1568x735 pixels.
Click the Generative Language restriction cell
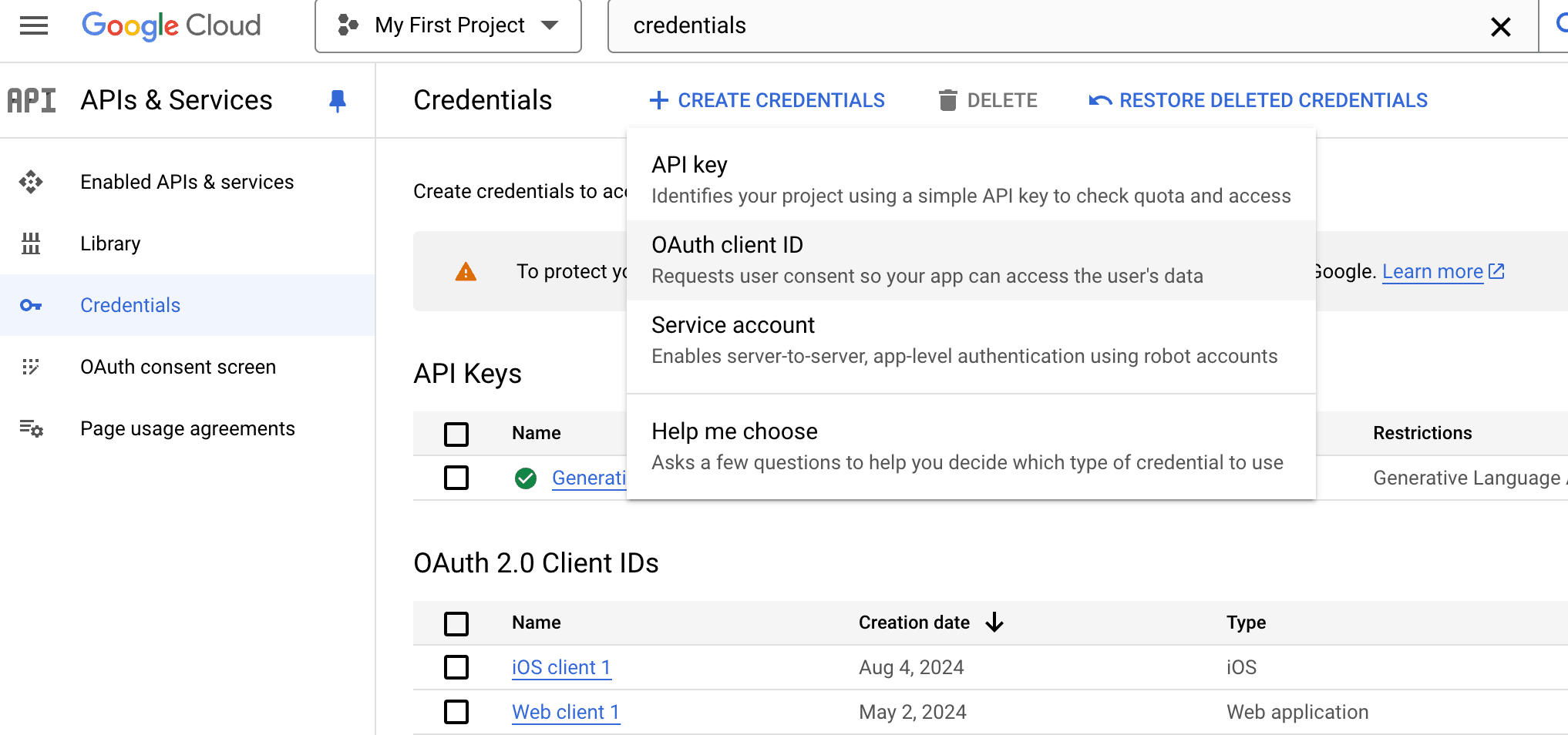click(1470, 478)
